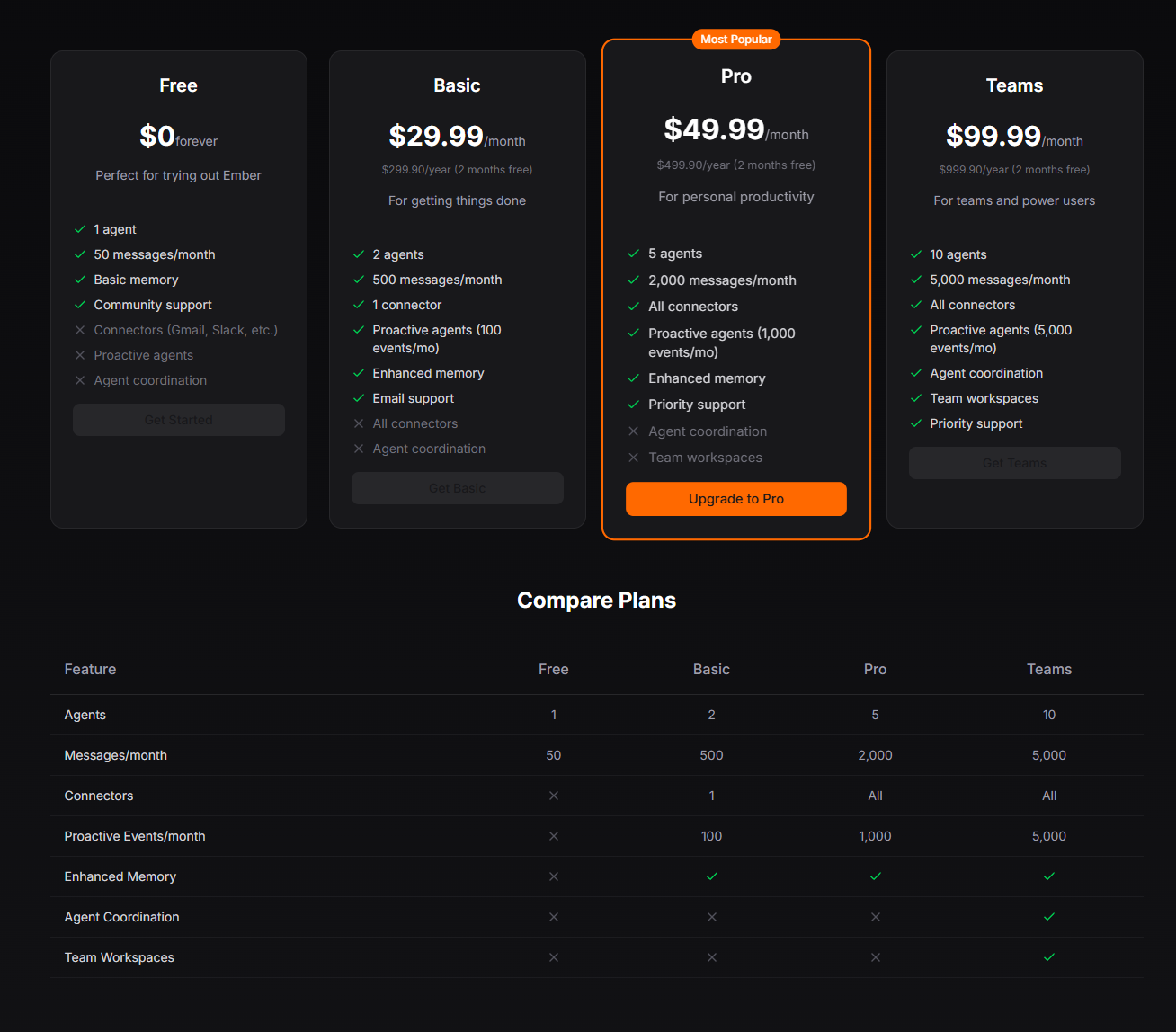This screenshot has height=1032, width=1176.
Task: Click the check icon beside '2,000 messages/month'
Action: (633, 280)
